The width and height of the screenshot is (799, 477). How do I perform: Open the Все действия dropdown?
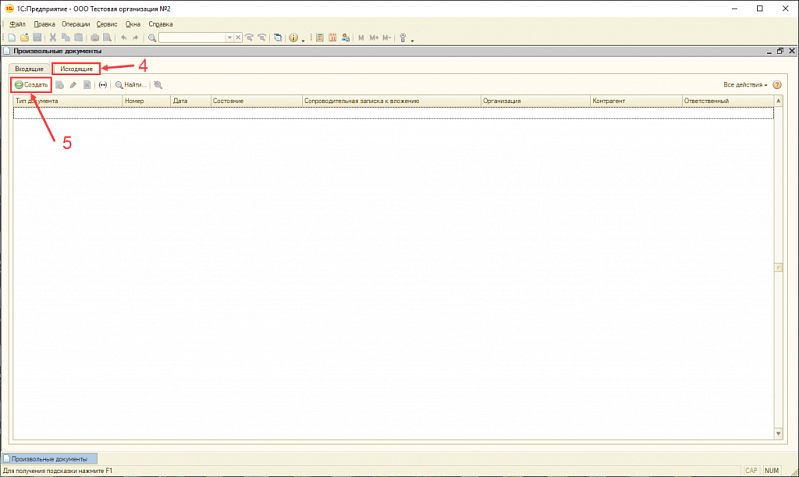tap(745, 85)
